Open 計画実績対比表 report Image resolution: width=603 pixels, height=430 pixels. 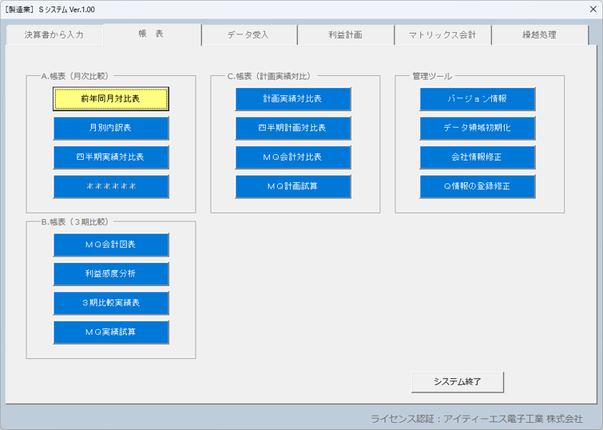coord(293,99)
